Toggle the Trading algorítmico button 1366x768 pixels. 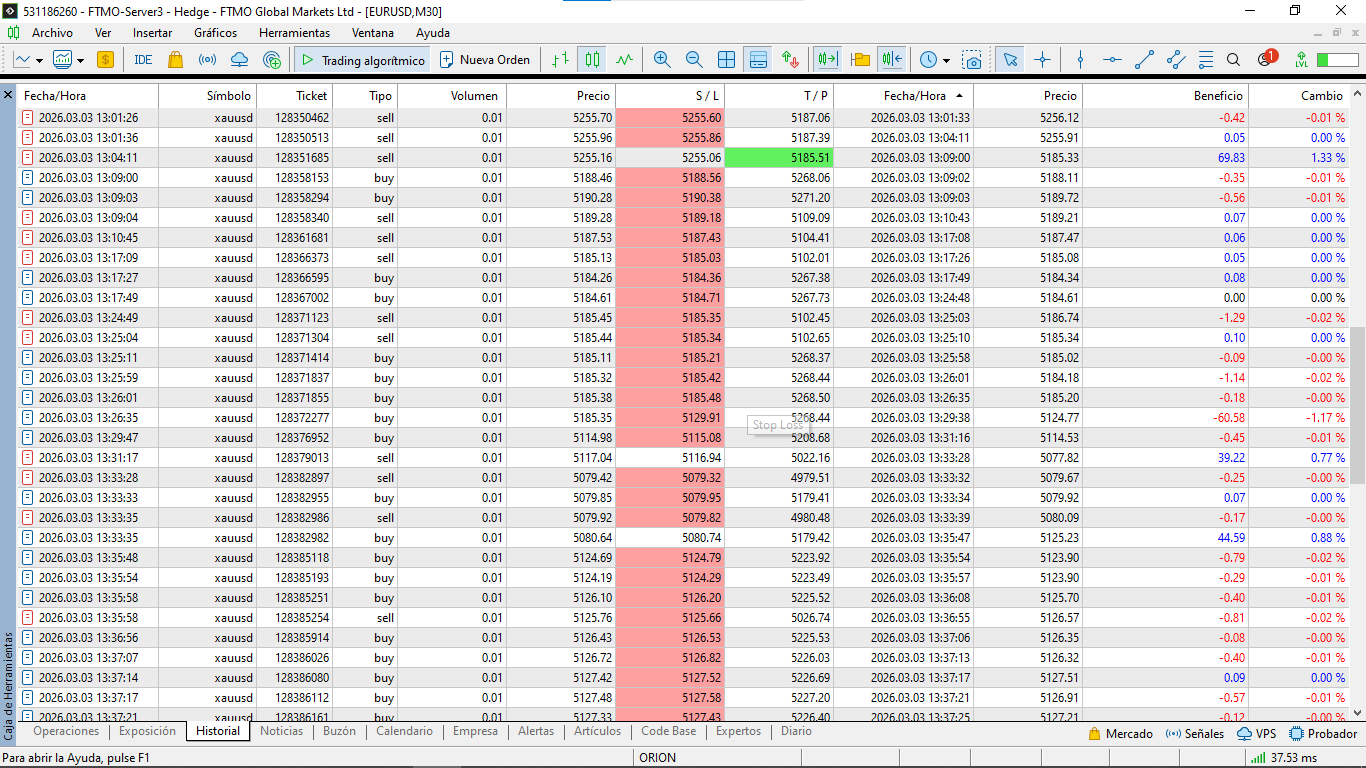(362, 60)
